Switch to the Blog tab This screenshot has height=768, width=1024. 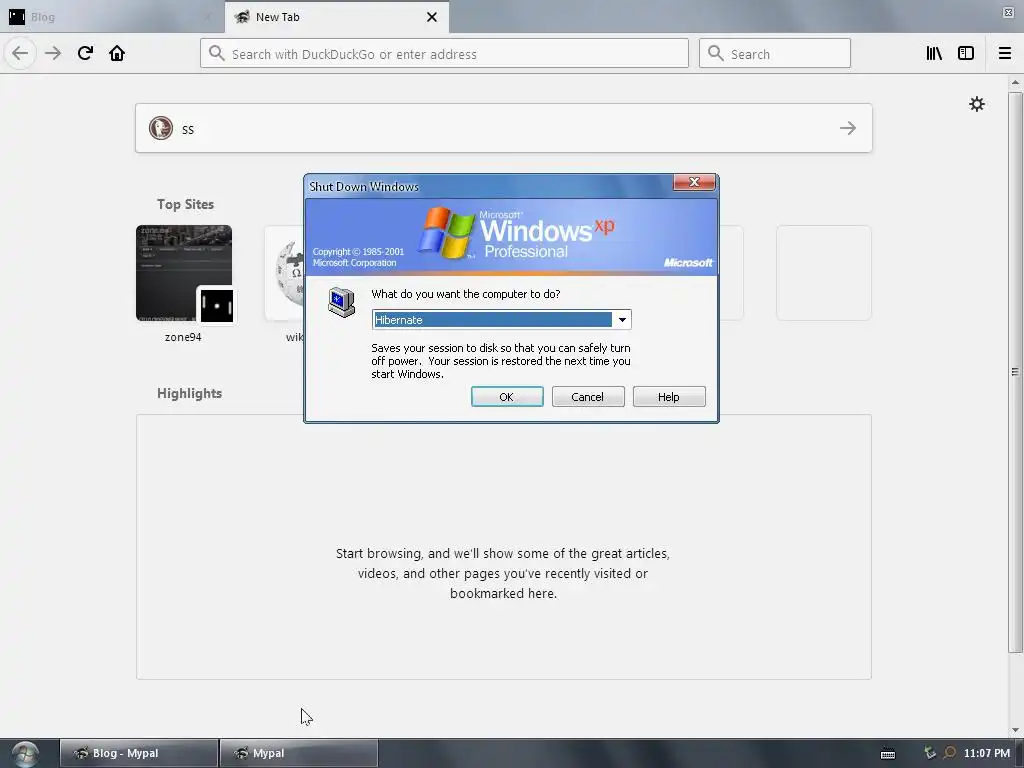[111, 17]
